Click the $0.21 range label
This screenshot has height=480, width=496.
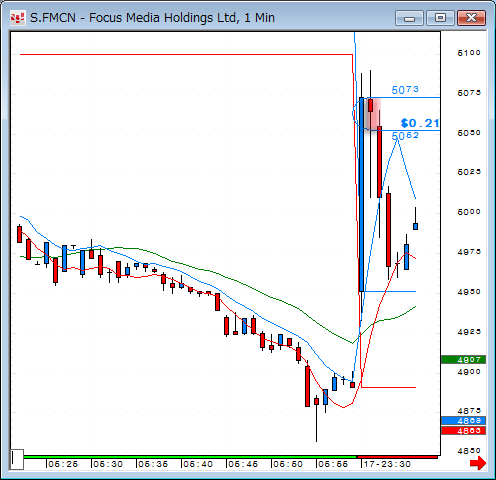tap(420, 123)
